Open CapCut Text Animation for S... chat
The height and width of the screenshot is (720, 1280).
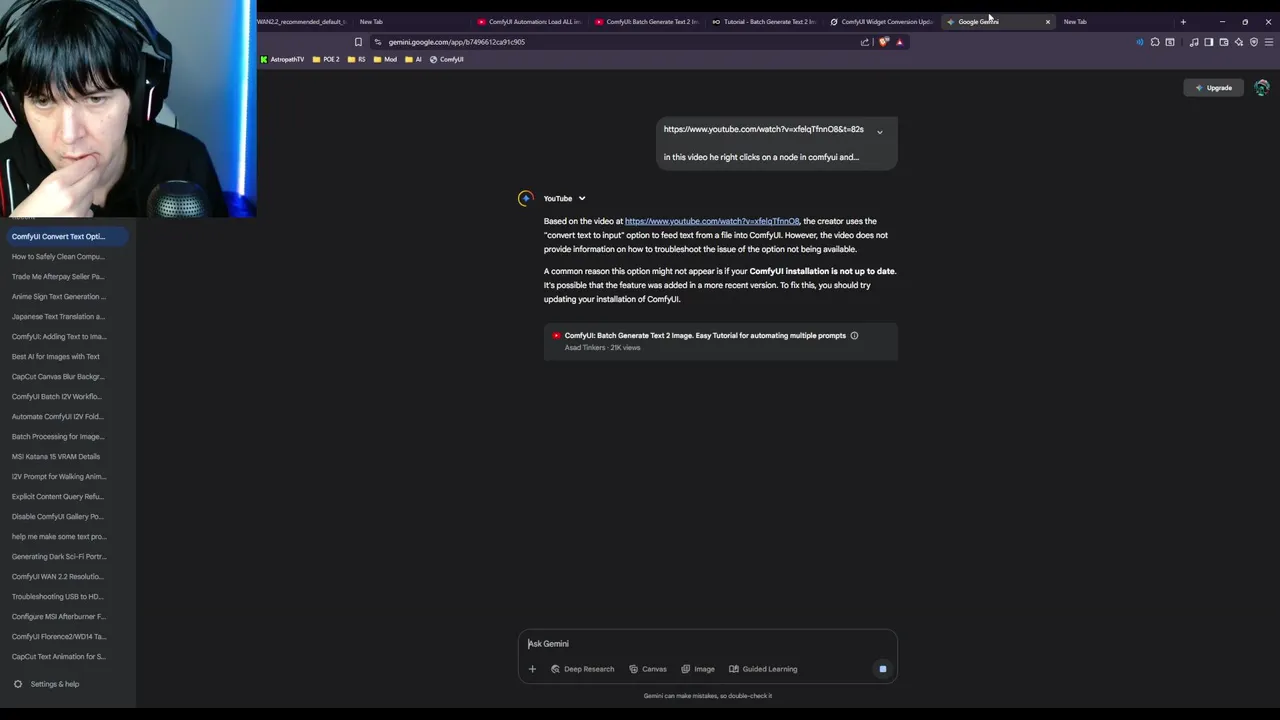coord(58,657)
